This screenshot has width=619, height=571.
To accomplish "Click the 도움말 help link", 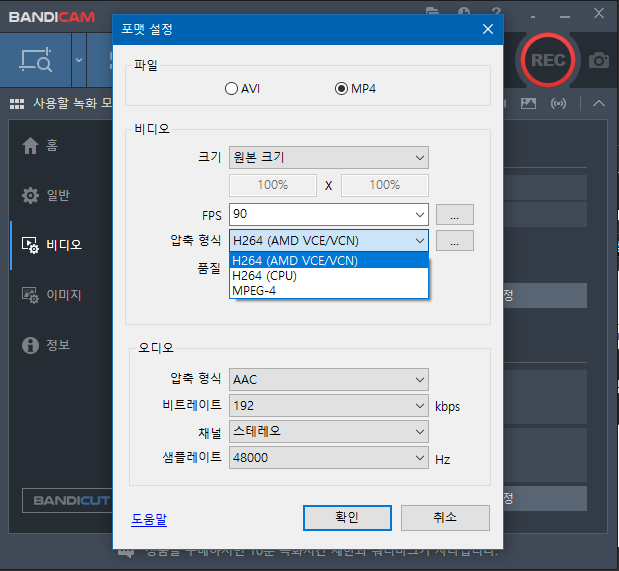I will (x=149, y=519).
